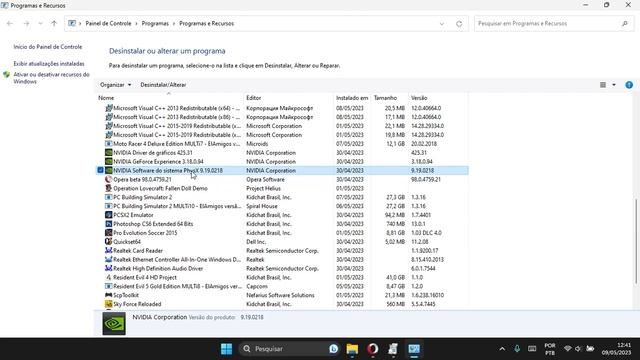Click the PCSX2 Emulator icon
This screenshot has width=640, height=360.
[x=109, y=215]
